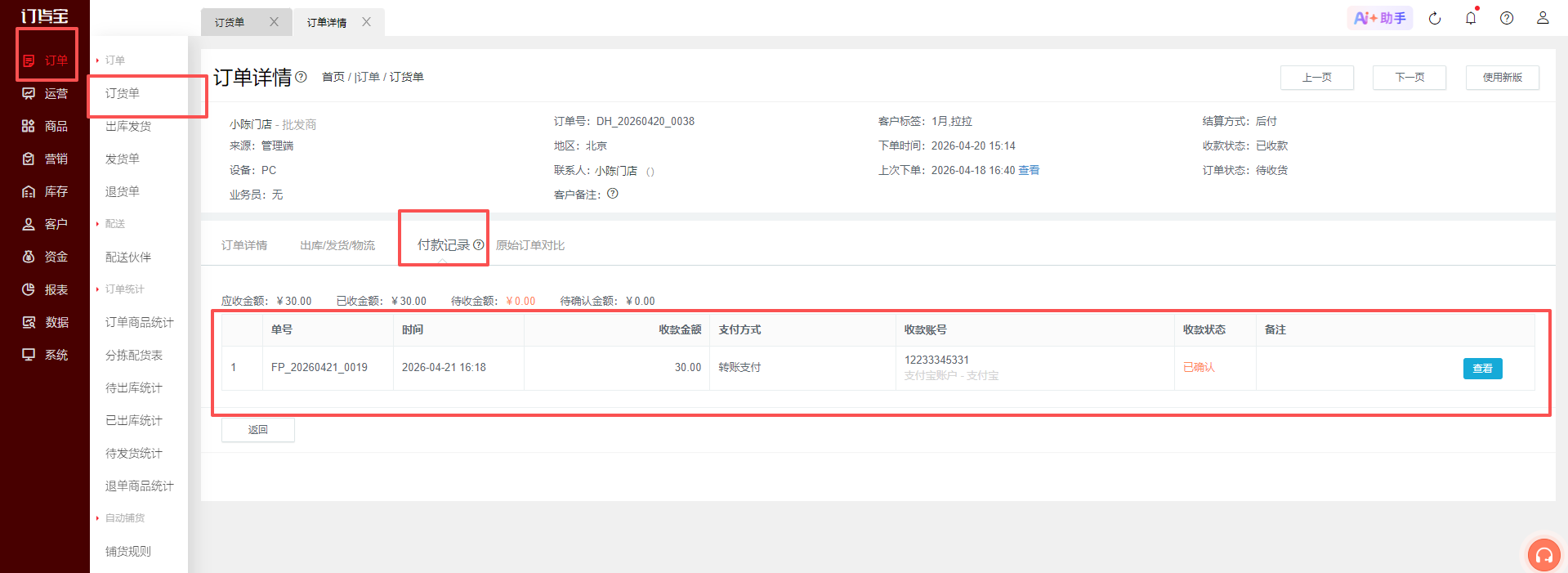Image resolution: width=1568 pixels, height=573 pixels.
Task: Select 退单商品统计 in the submenu
Action: [139, 486]
